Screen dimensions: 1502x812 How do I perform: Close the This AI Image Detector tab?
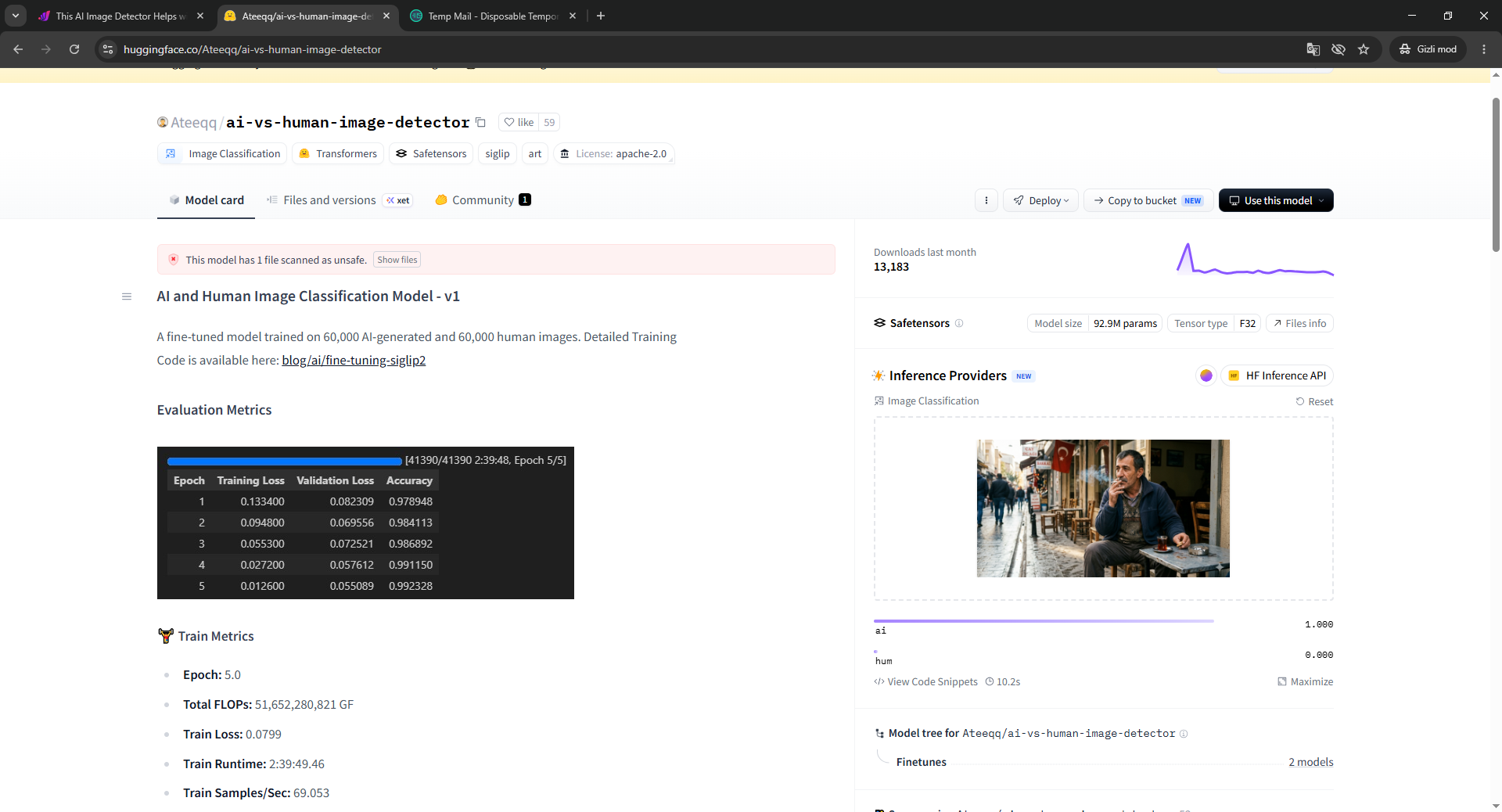(x=200, y=16)
